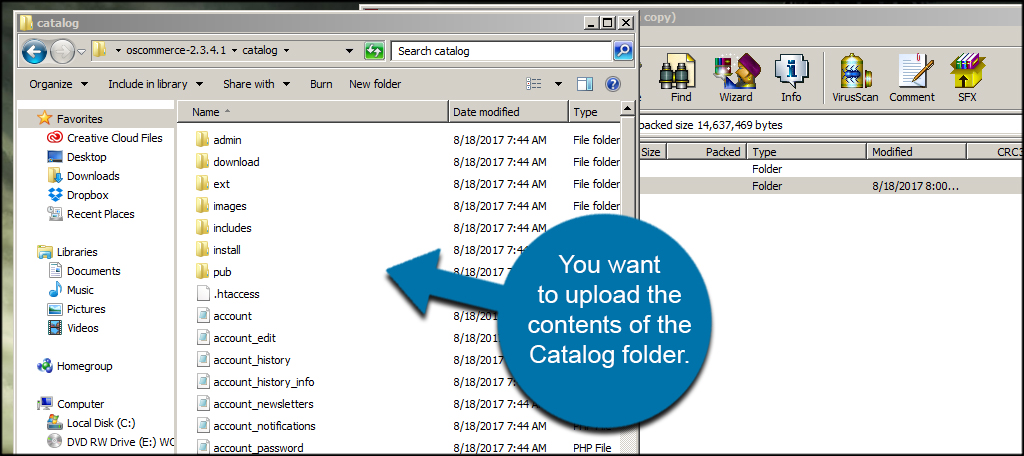Click the SFX icon in WinRAR
This screenshot has height=456, width=1024.
(967, 78)
